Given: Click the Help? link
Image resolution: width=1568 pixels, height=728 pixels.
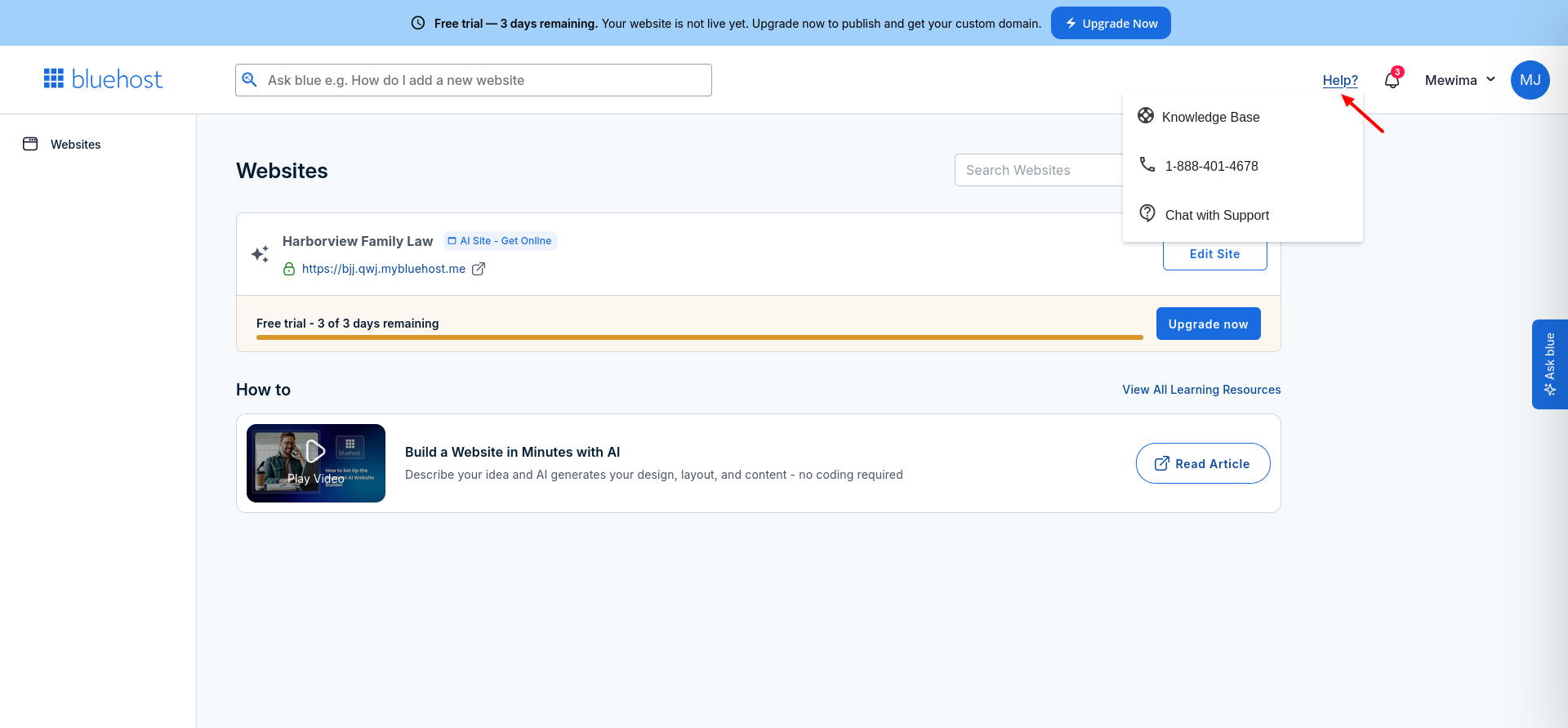Looking at the screenshot, I should tap(1340, 80).
